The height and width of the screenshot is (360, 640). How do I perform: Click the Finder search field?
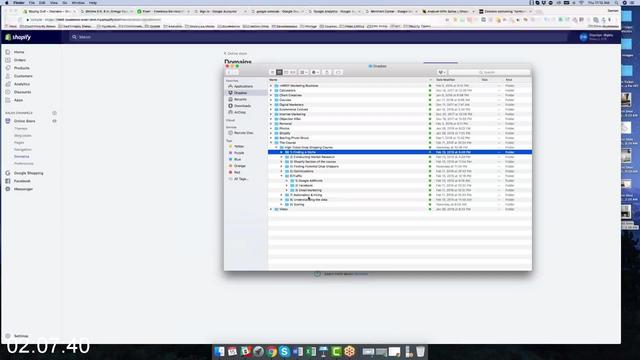(489, 72)
